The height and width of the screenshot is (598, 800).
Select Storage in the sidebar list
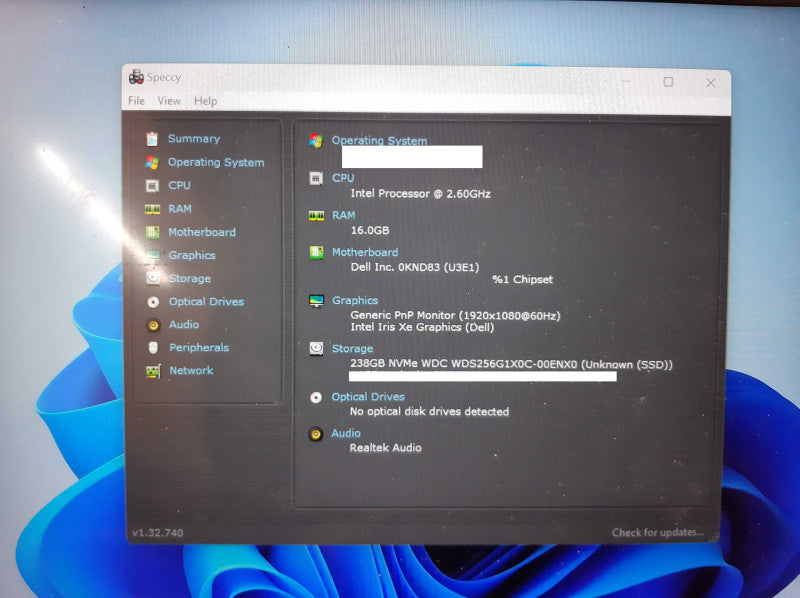190,279
